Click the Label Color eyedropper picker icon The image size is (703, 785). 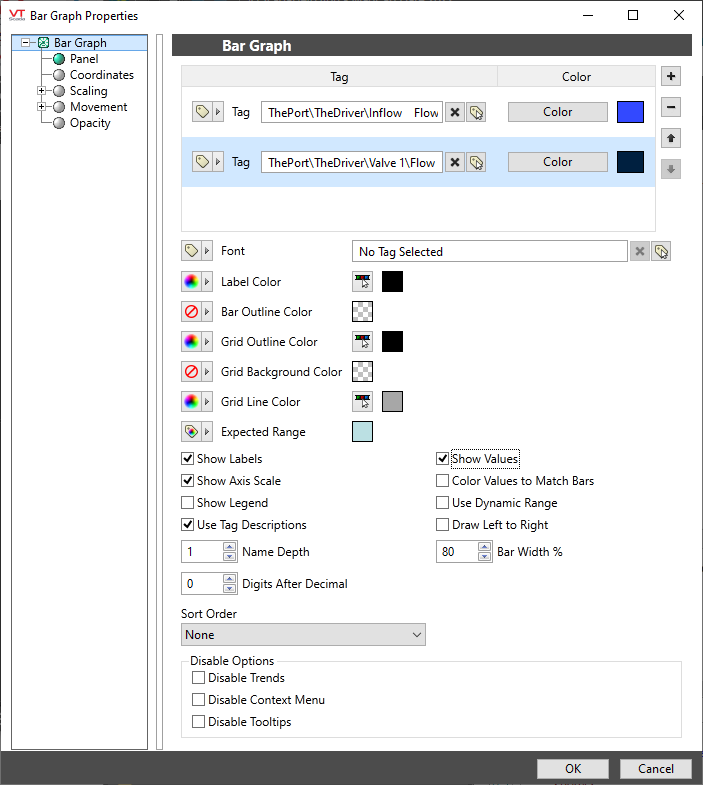pyautogui.click(x=362, y=282)
